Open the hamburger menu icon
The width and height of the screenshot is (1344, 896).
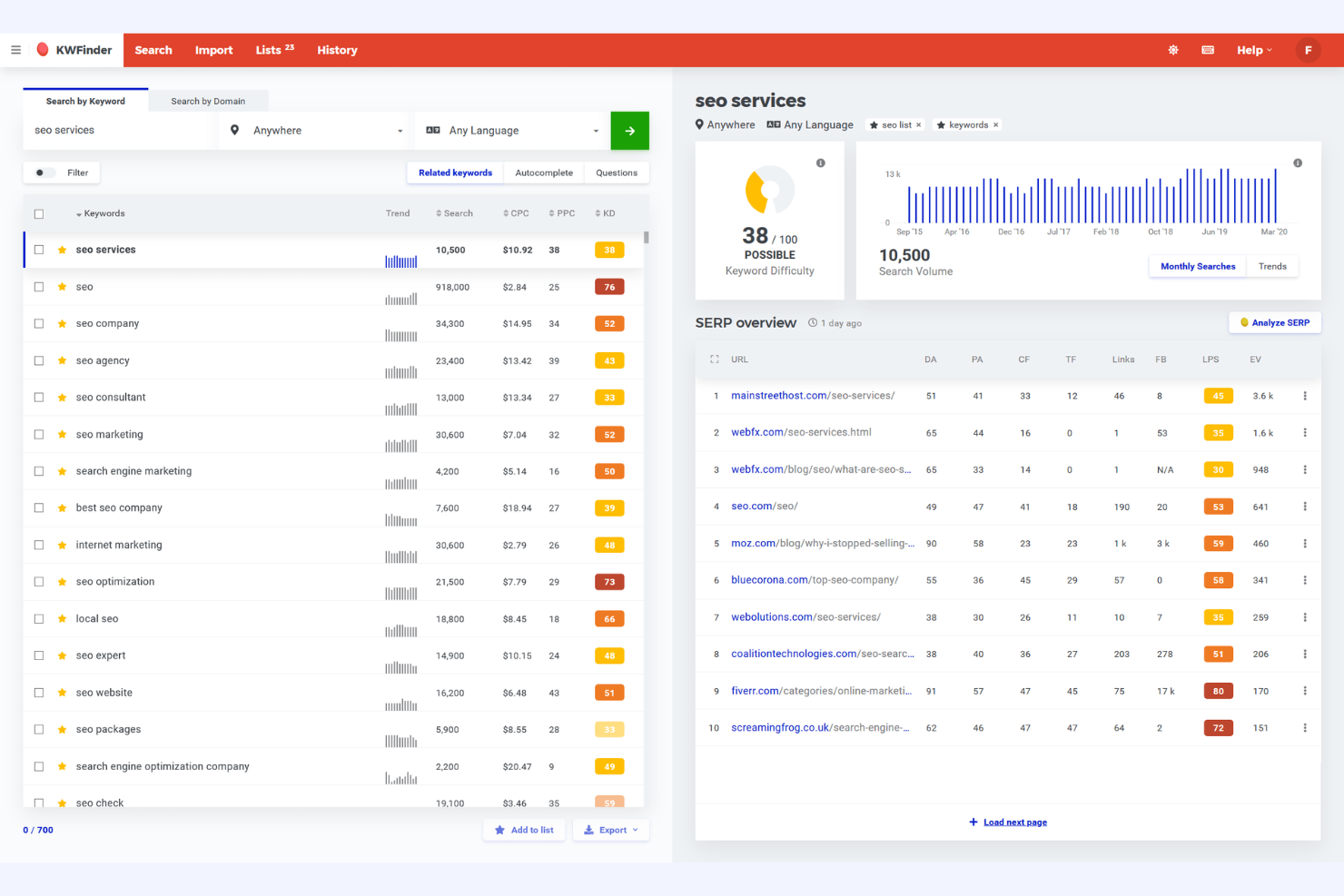click(x=15, y=50)
